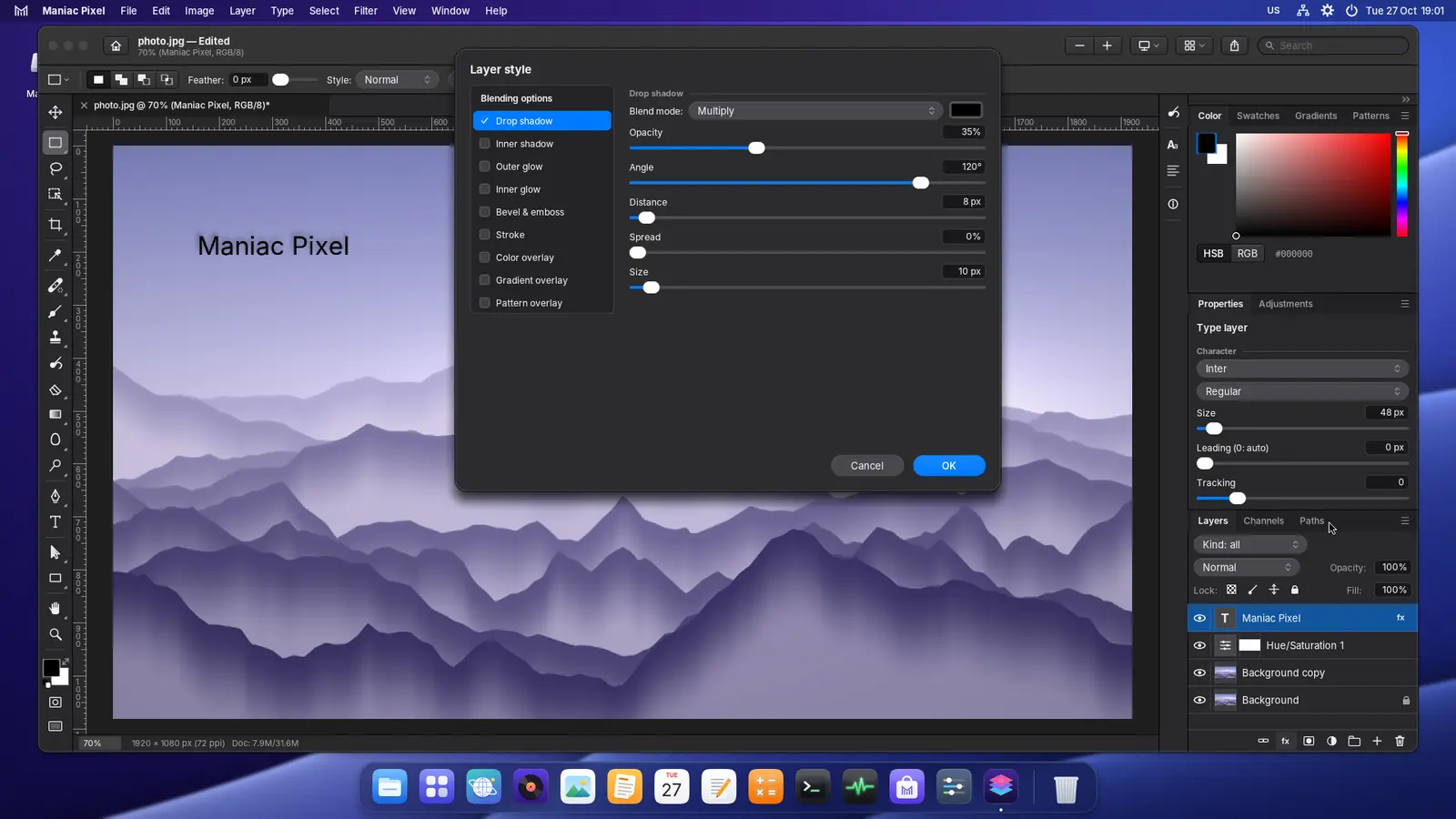
Task: Create a new layer with plus icon
Action: tap(1377, 741)
